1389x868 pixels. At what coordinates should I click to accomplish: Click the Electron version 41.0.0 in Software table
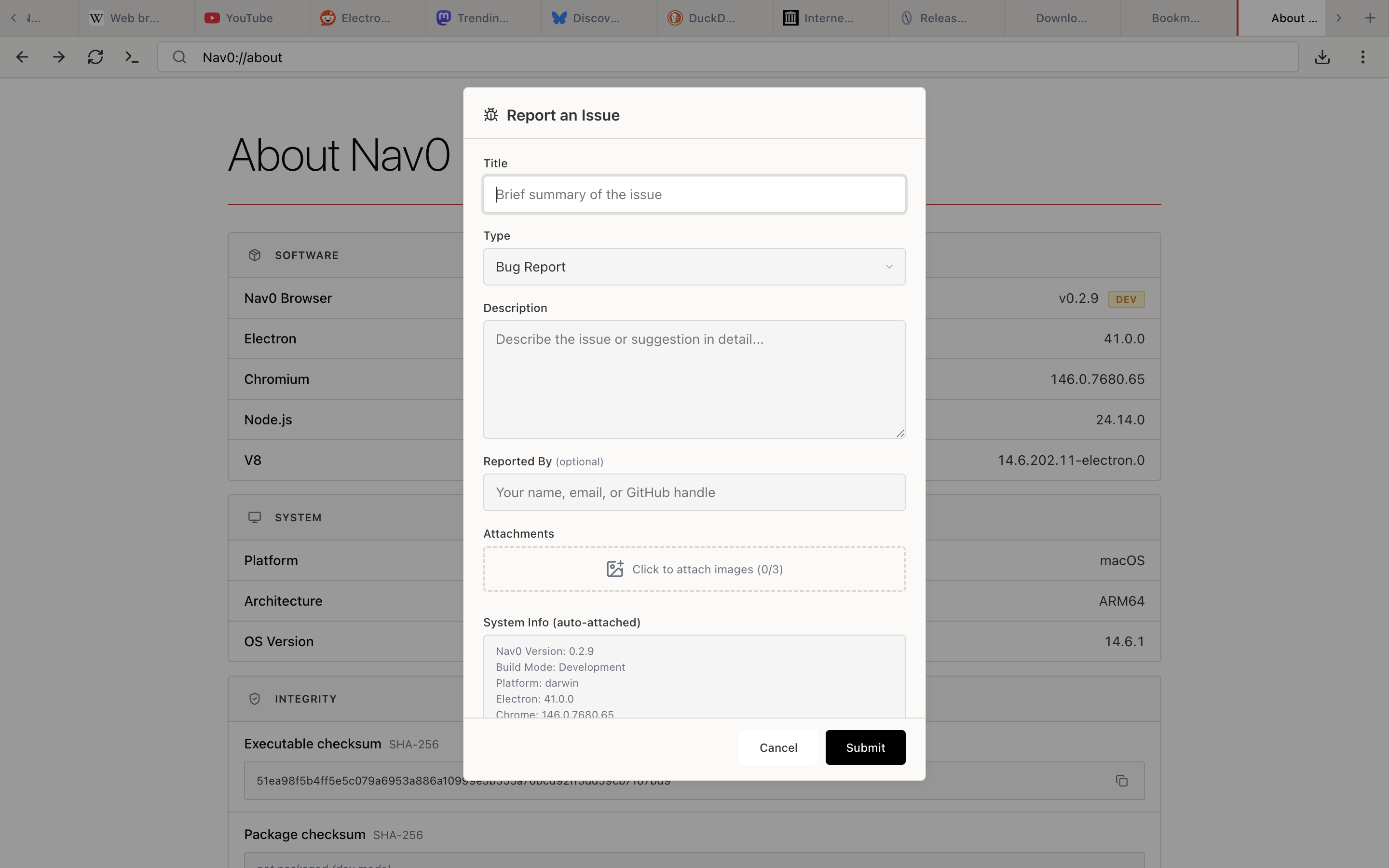[x=1124, y=339]
